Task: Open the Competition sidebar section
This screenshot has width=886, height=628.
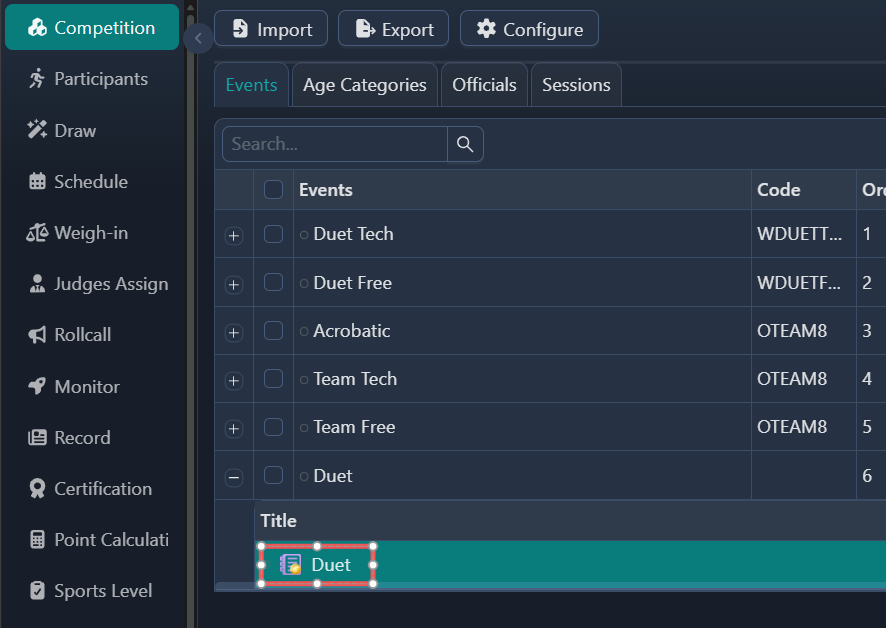Action: click(92, 27)
